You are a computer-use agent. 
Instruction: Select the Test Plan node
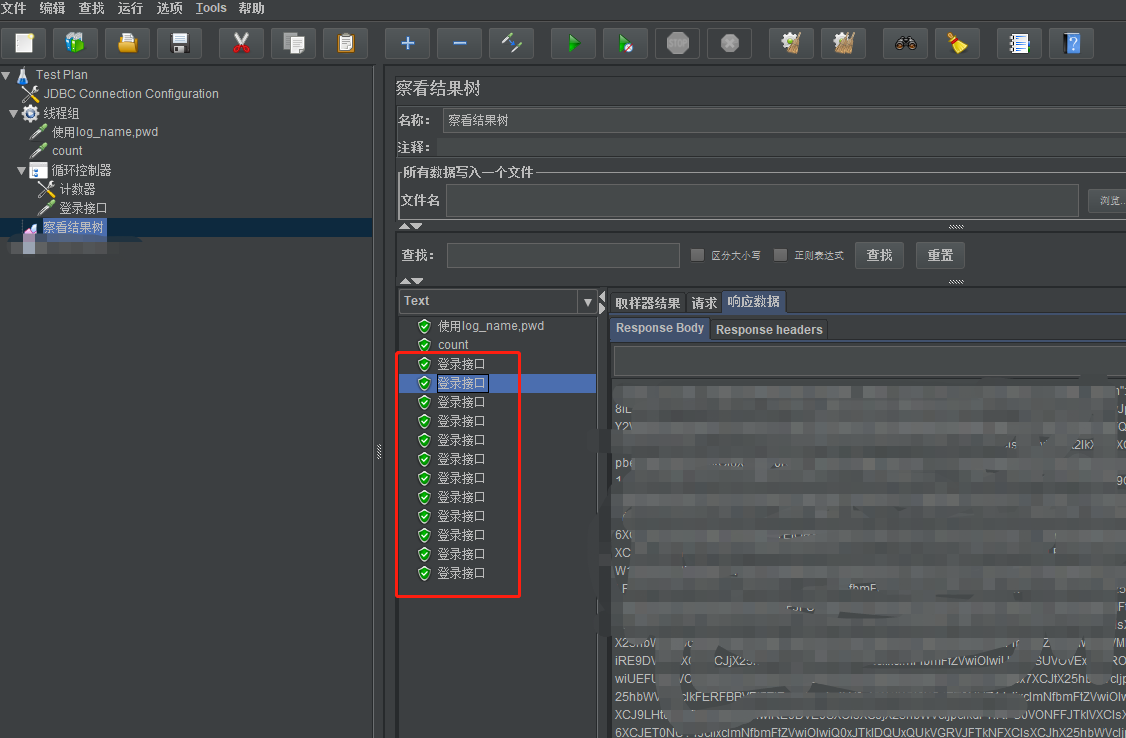tap(61, 75)
